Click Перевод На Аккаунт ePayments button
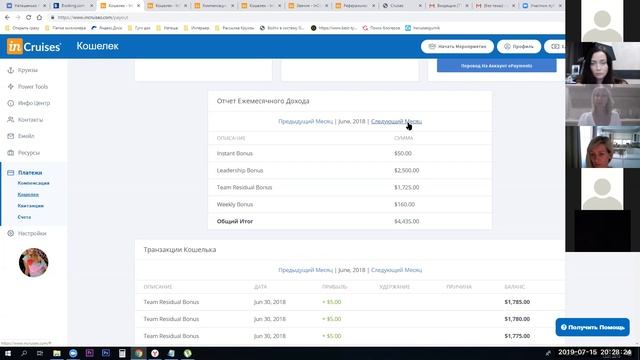This screenshot has height=360, width=640. [496, 66]
